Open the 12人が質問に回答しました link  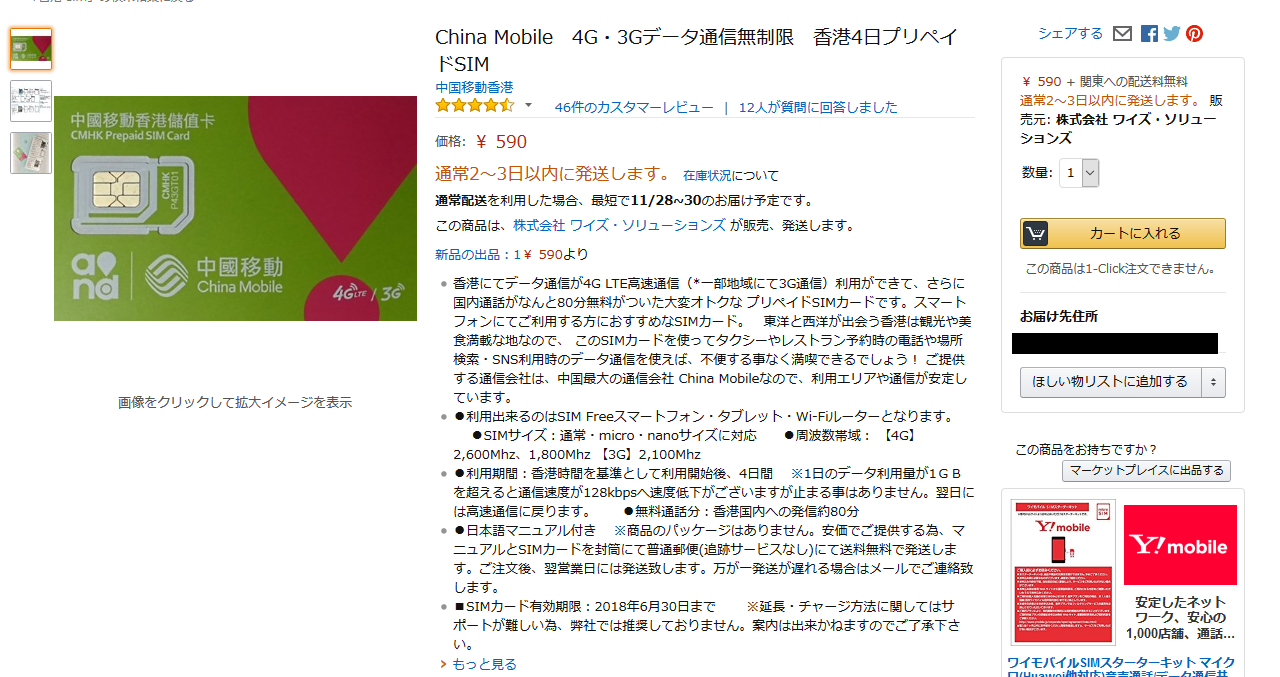818,107
